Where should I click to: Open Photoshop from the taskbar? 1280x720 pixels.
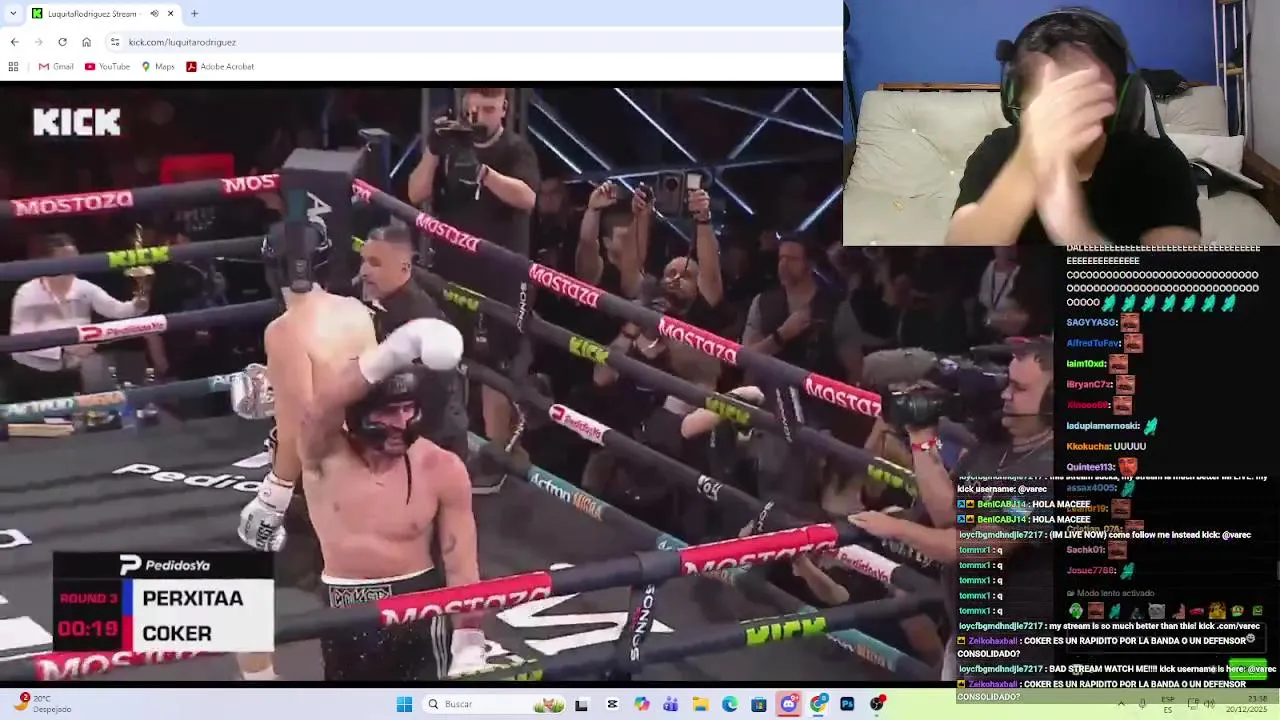(x=848, y=704)
